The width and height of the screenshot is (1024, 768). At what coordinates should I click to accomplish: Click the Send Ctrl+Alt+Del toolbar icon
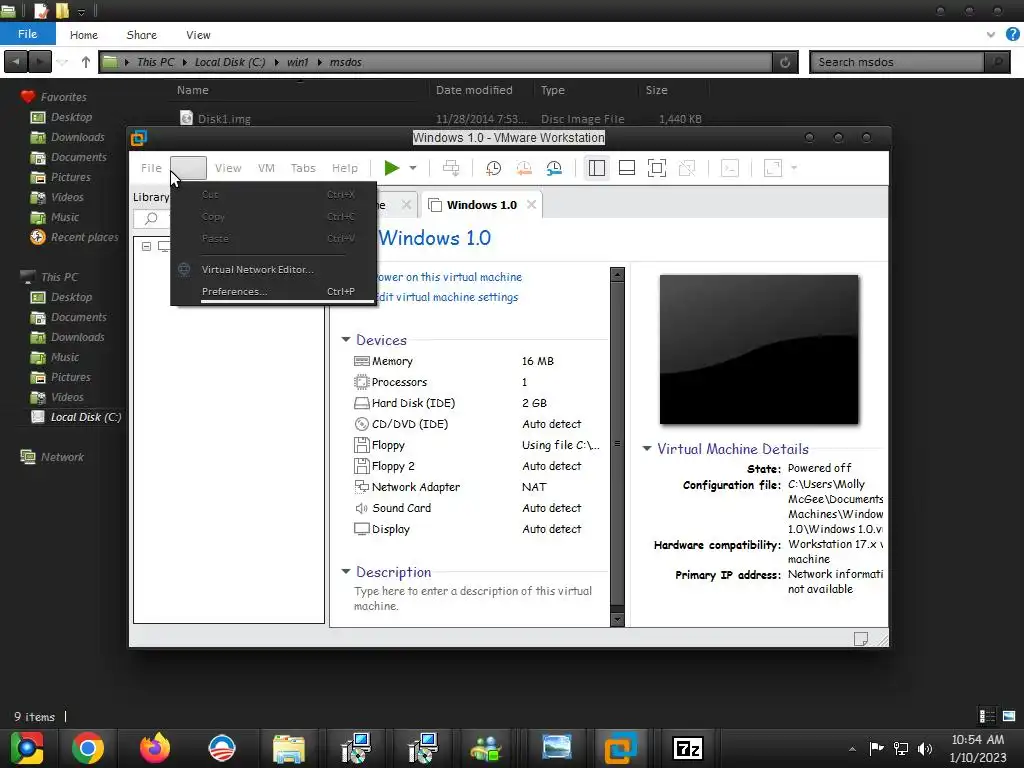pos(451,168)
